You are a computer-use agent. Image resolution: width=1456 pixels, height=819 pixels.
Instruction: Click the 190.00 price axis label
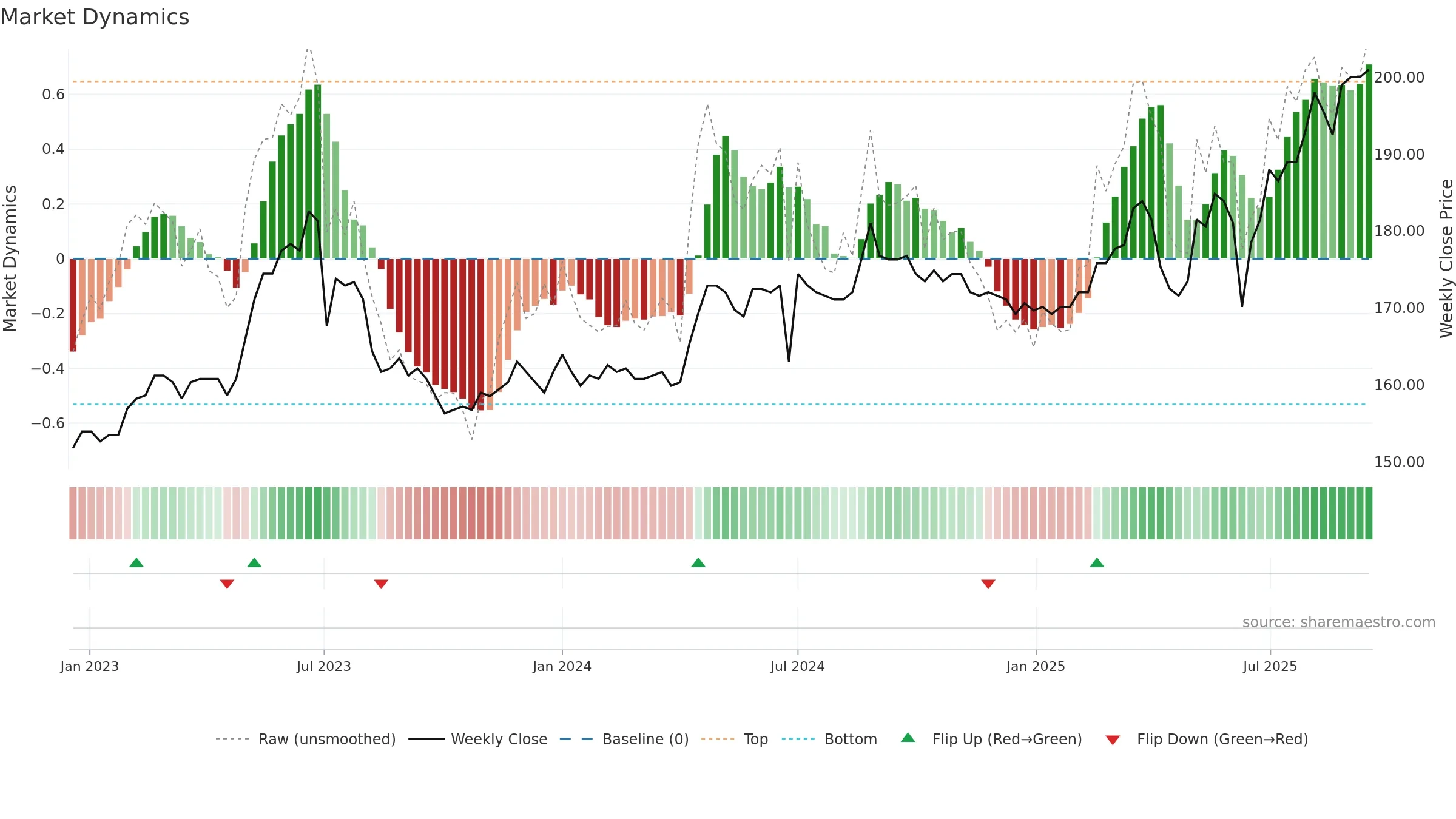click(x=1400, y=155)
